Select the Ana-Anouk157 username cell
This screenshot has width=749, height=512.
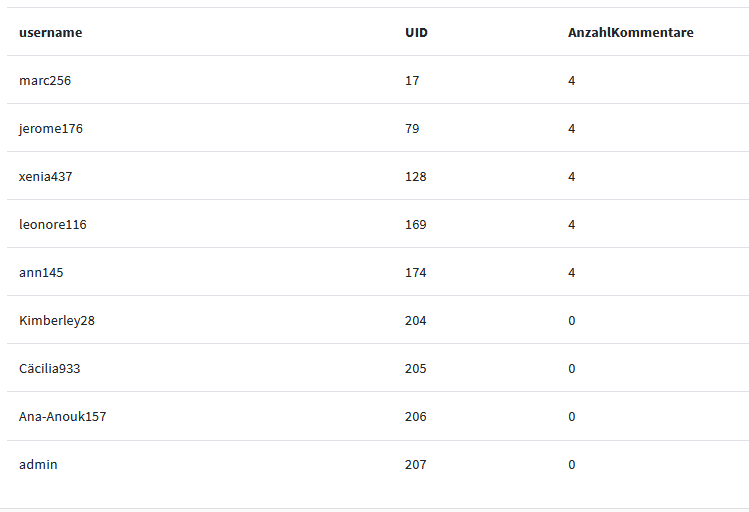pyautogui.click(x=63, y=416)
